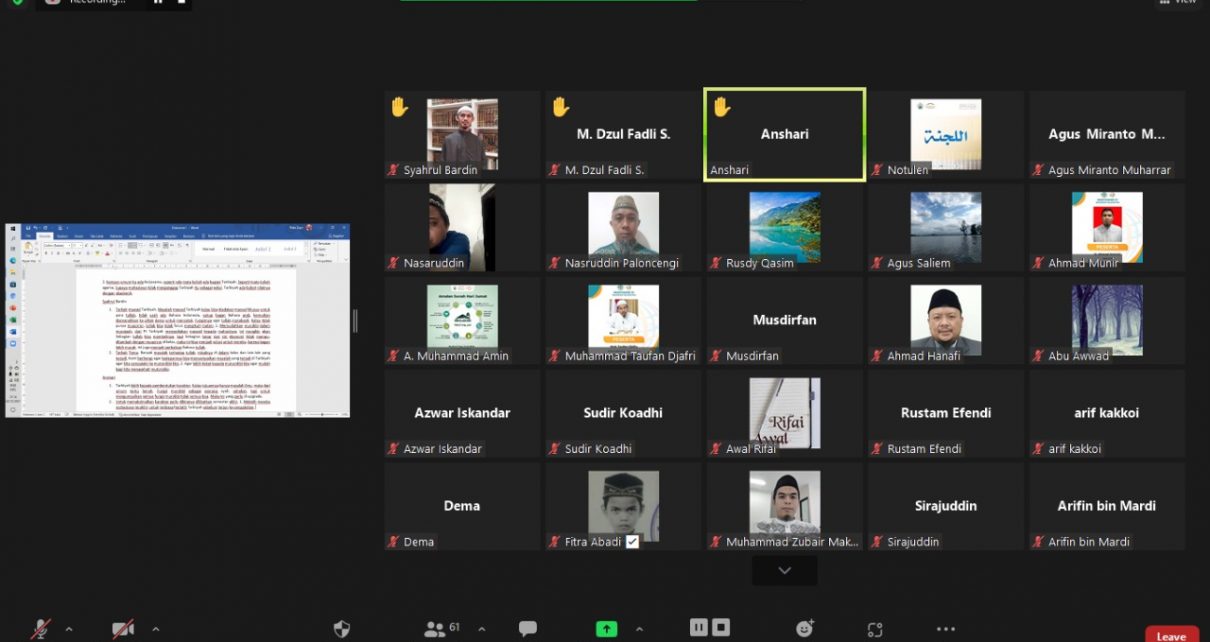This screenshot has height=642, width=1210.
Task: Select Anshari's highlighted video tile
Action: pyautogui.click(x=785, y=134)
